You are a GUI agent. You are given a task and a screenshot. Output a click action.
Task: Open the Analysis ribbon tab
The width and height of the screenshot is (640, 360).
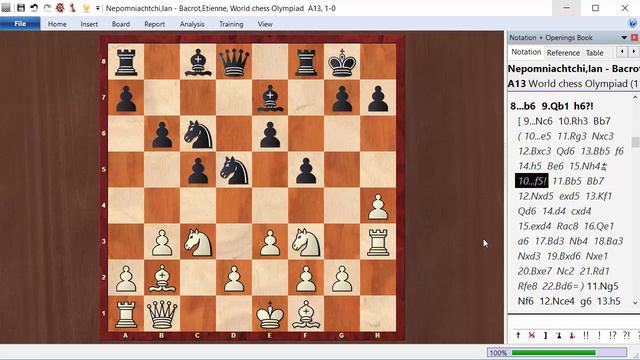coord(192,24)
